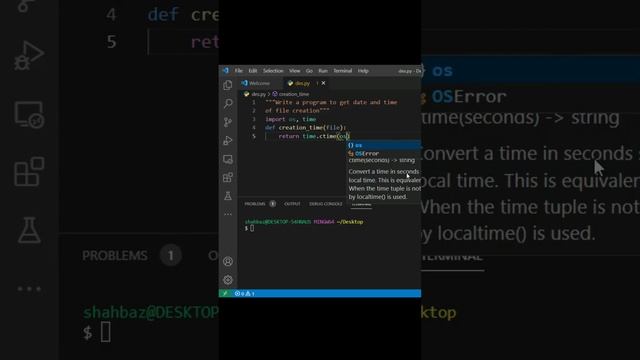This screenshot has width=640, height=360.
Task: Click the green remote indicator in the status bar
Action: pos(225,293)
